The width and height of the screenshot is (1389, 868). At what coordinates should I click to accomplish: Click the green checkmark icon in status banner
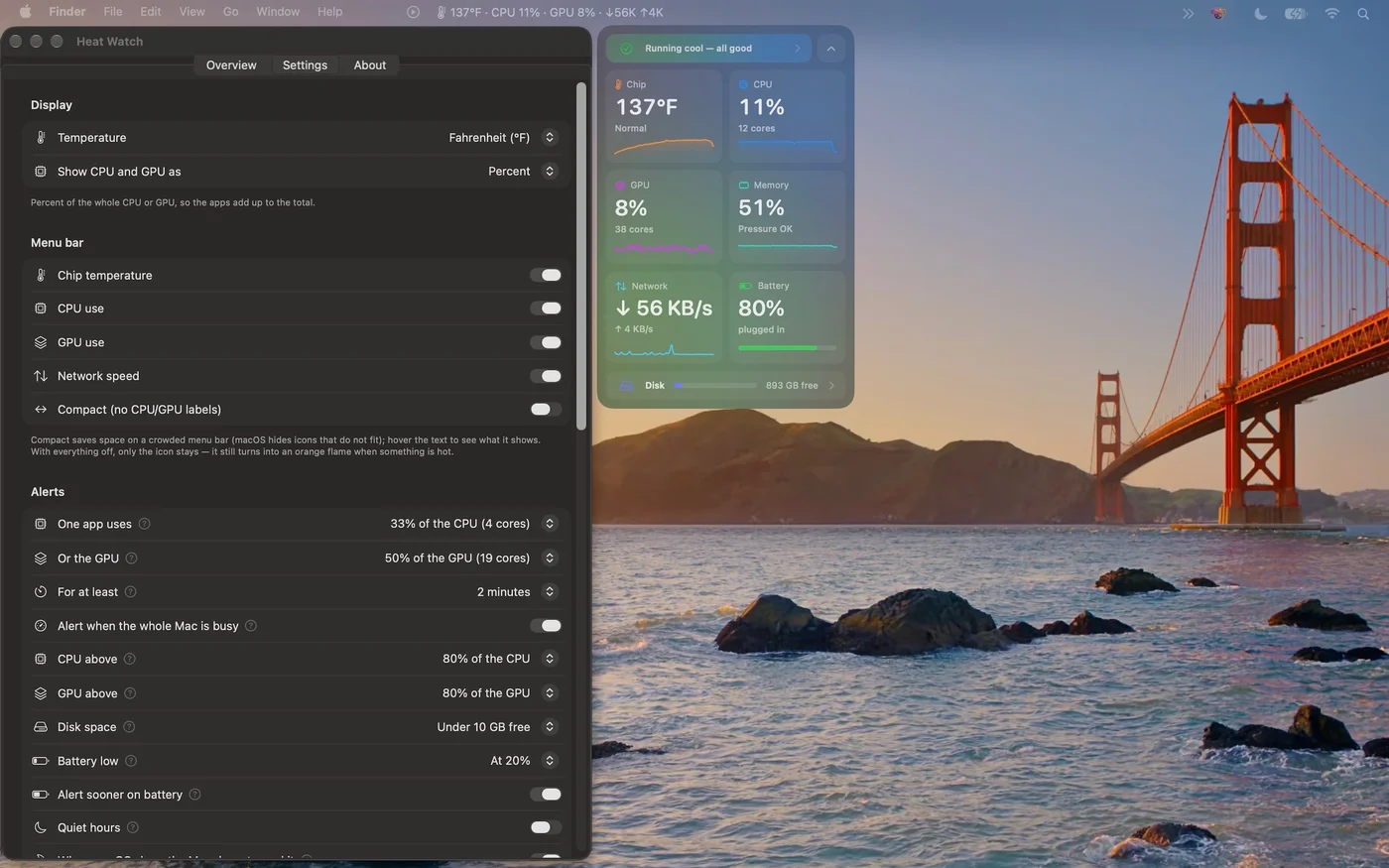[x=627, y=49]
